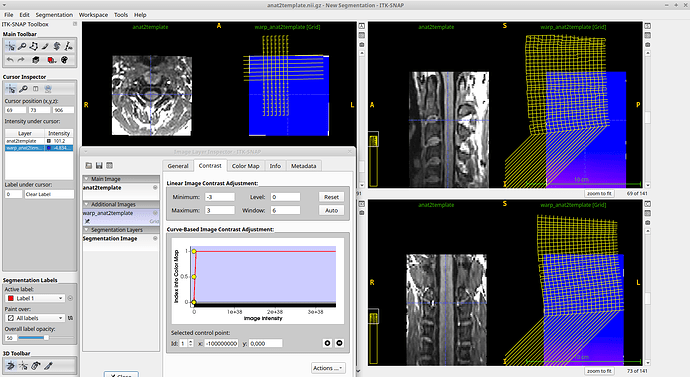Switch Cursor Inspector to synchronization page
The width and height of the screenshot is (690, 377).
pos(48,89)
